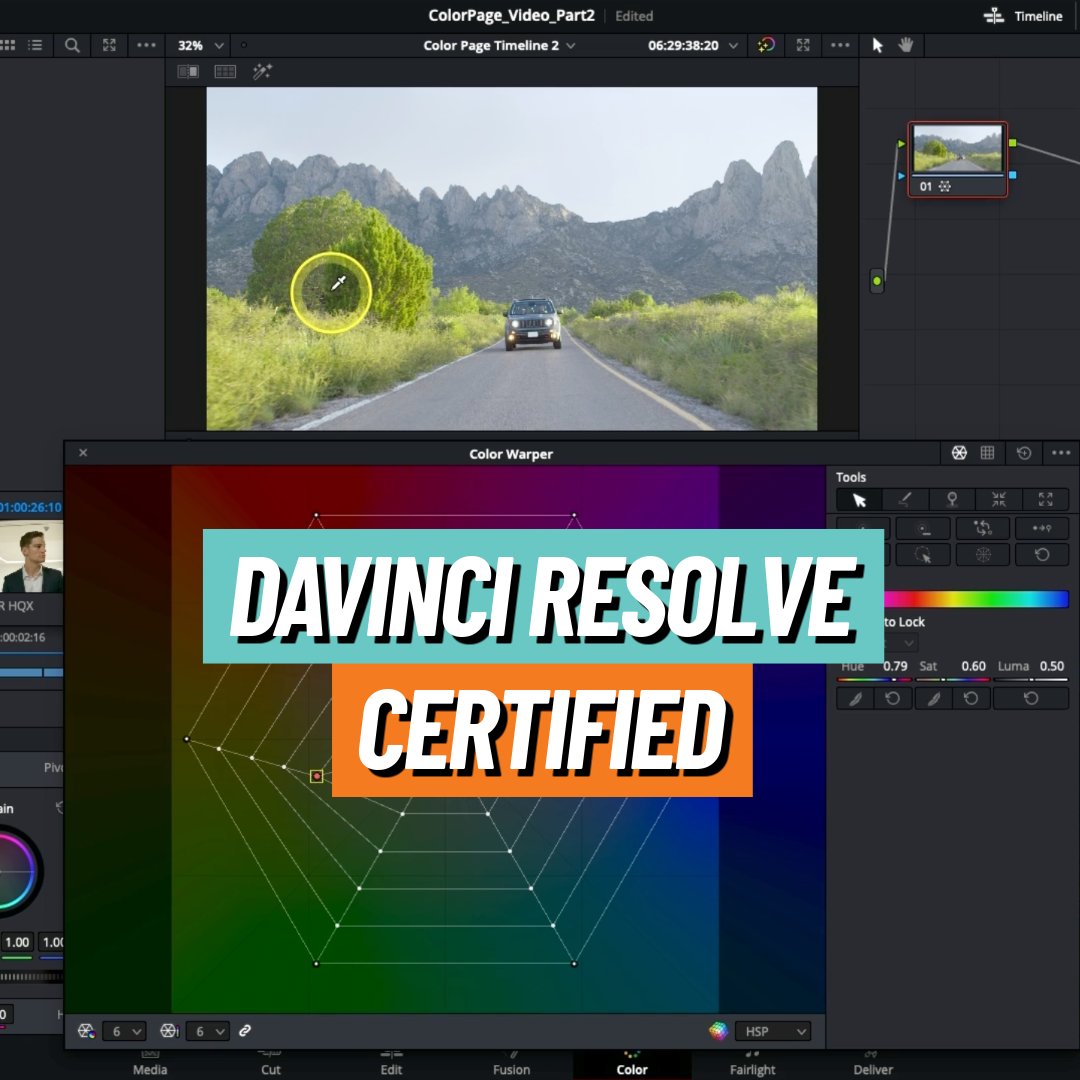The width and height of the screenshot is (1080, 1080).
Task: Click the dot-with-minus tool button in Tools
Action: [923, 528]
